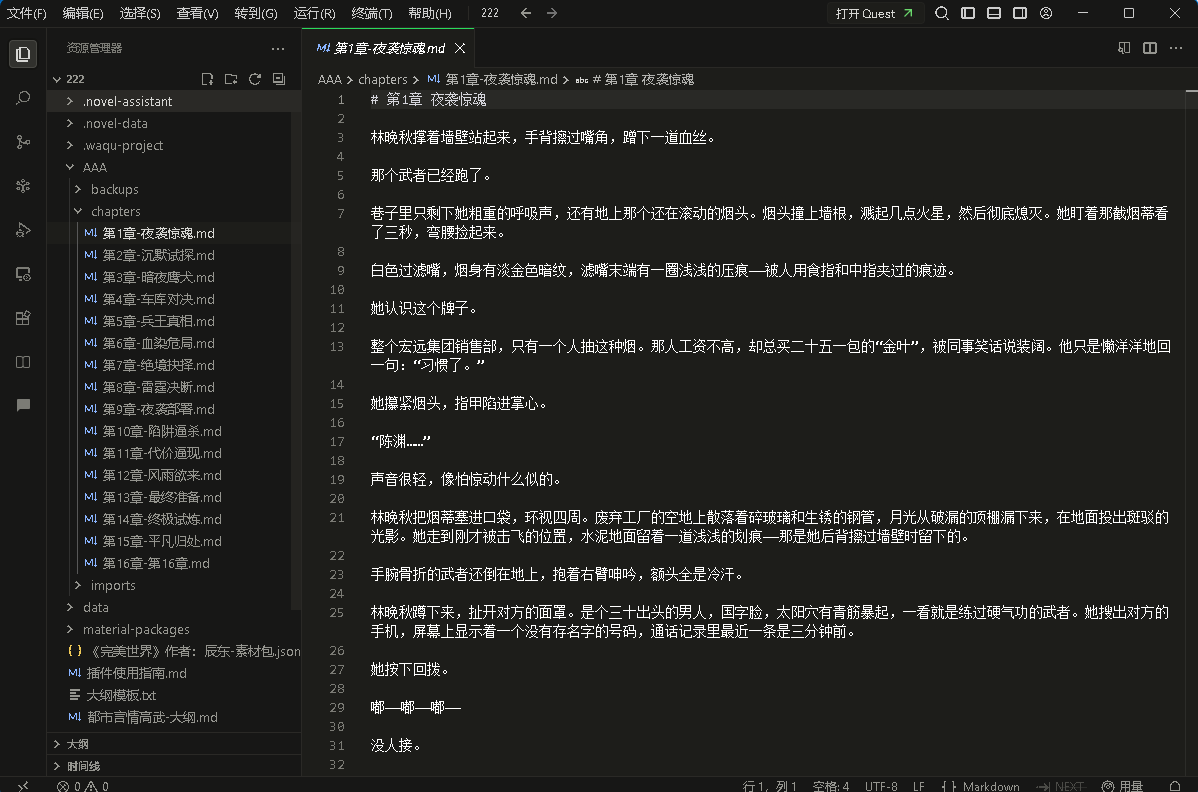Toggle the bottom panel layout icon
Screen dimensions: 1198x792
pyautogui.click(x=993, y=13)
